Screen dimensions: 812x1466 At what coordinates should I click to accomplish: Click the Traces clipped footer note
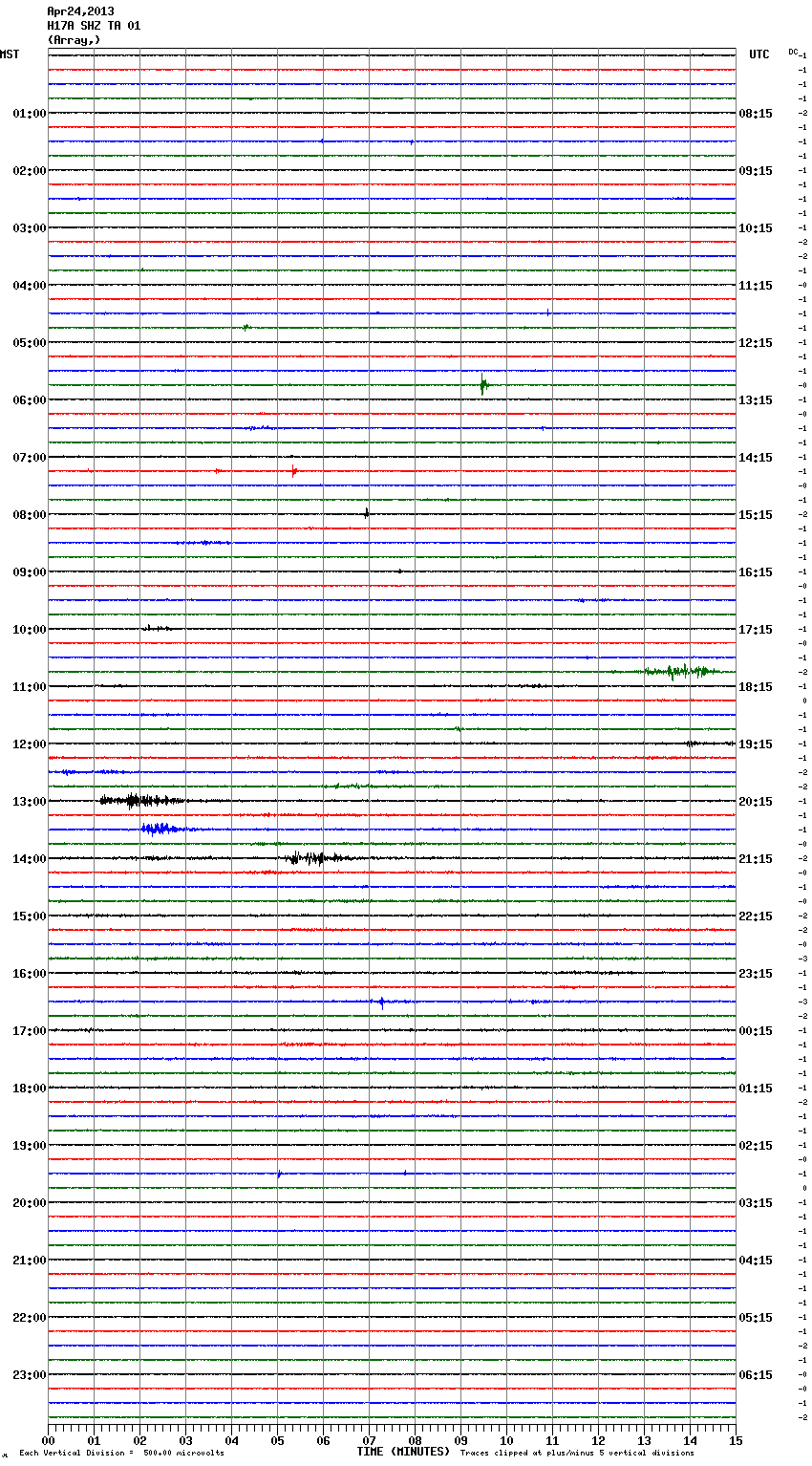click(577, 1453)
